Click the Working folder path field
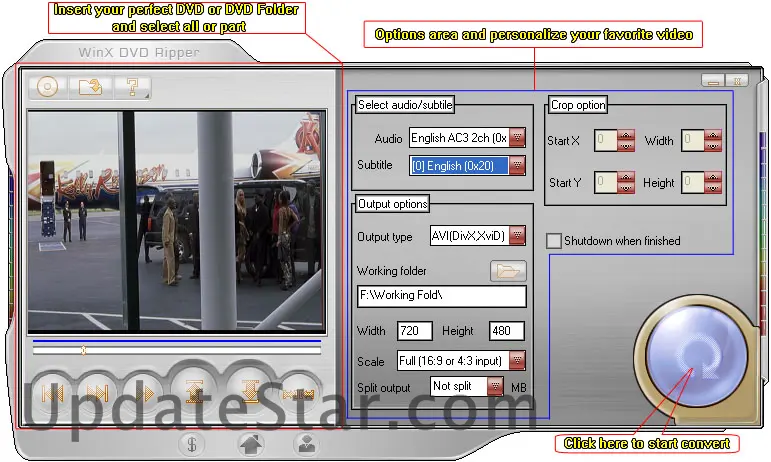The image size is (771, 462). pos(442,296)
